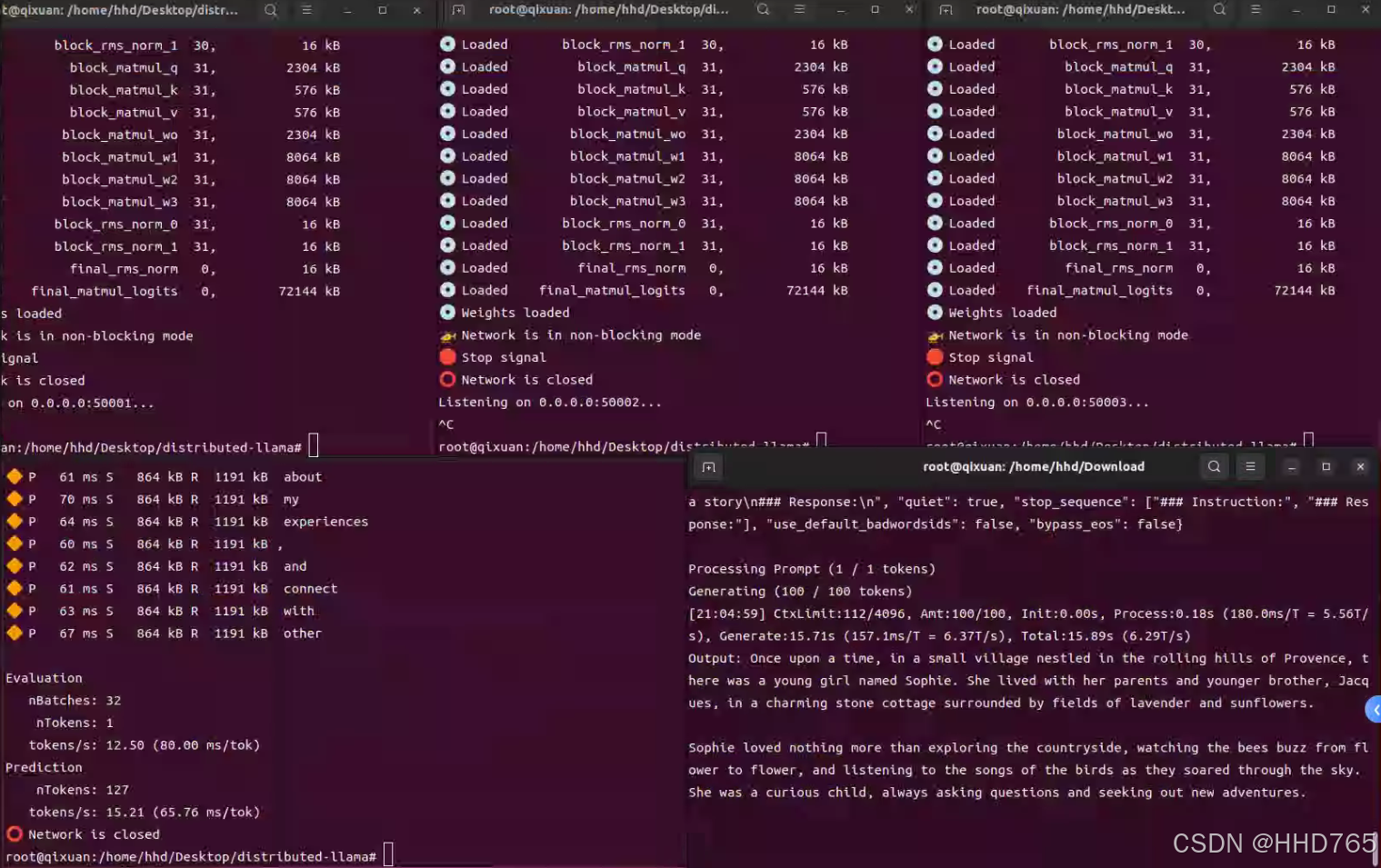Open hamburger menu in port 50003 terminal
The width and height of the screenshot is (1381, 868).
1256,9
